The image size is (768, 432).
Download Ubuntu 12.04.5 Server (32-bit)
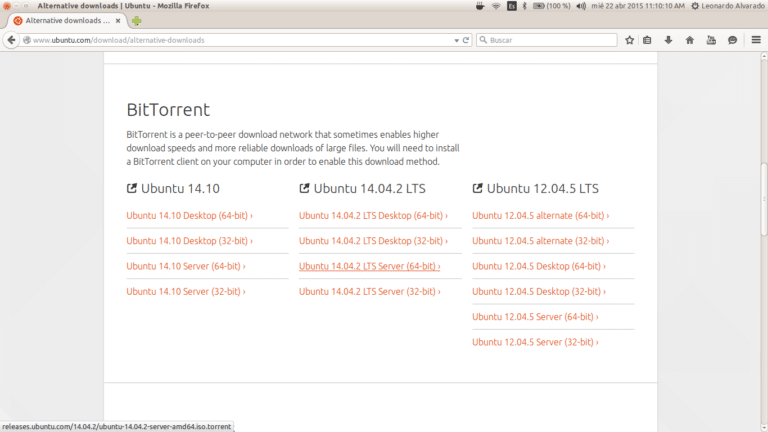click(535, 342)
